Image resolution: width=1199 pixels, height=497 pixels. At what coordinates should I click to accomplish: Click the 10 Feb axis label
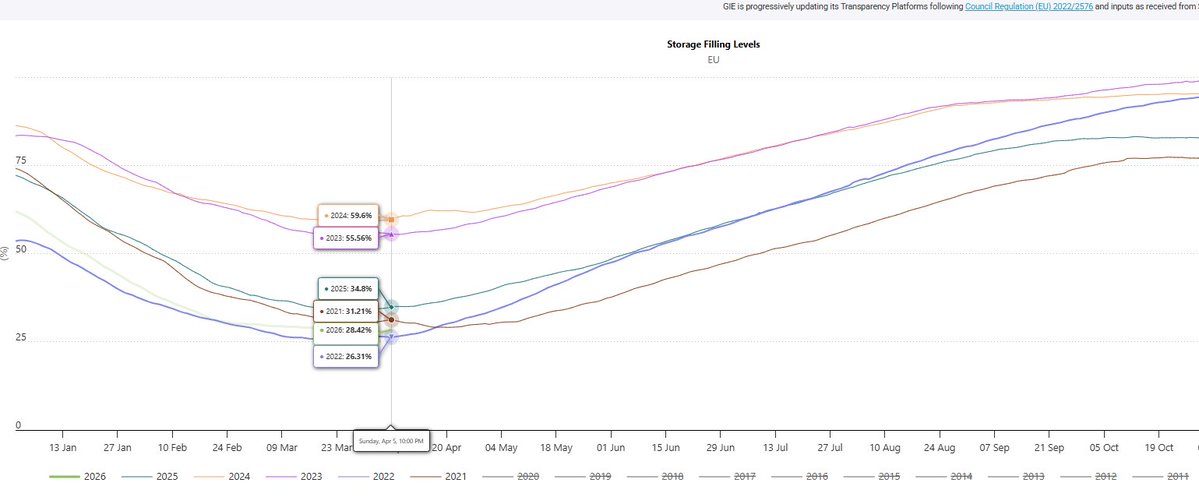172,447
